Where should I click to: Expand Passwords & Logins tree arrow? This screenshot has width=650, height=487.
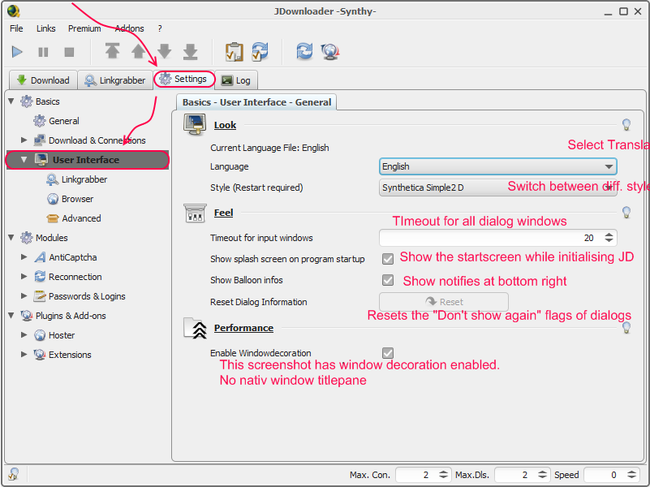click(x=24, y=296)
